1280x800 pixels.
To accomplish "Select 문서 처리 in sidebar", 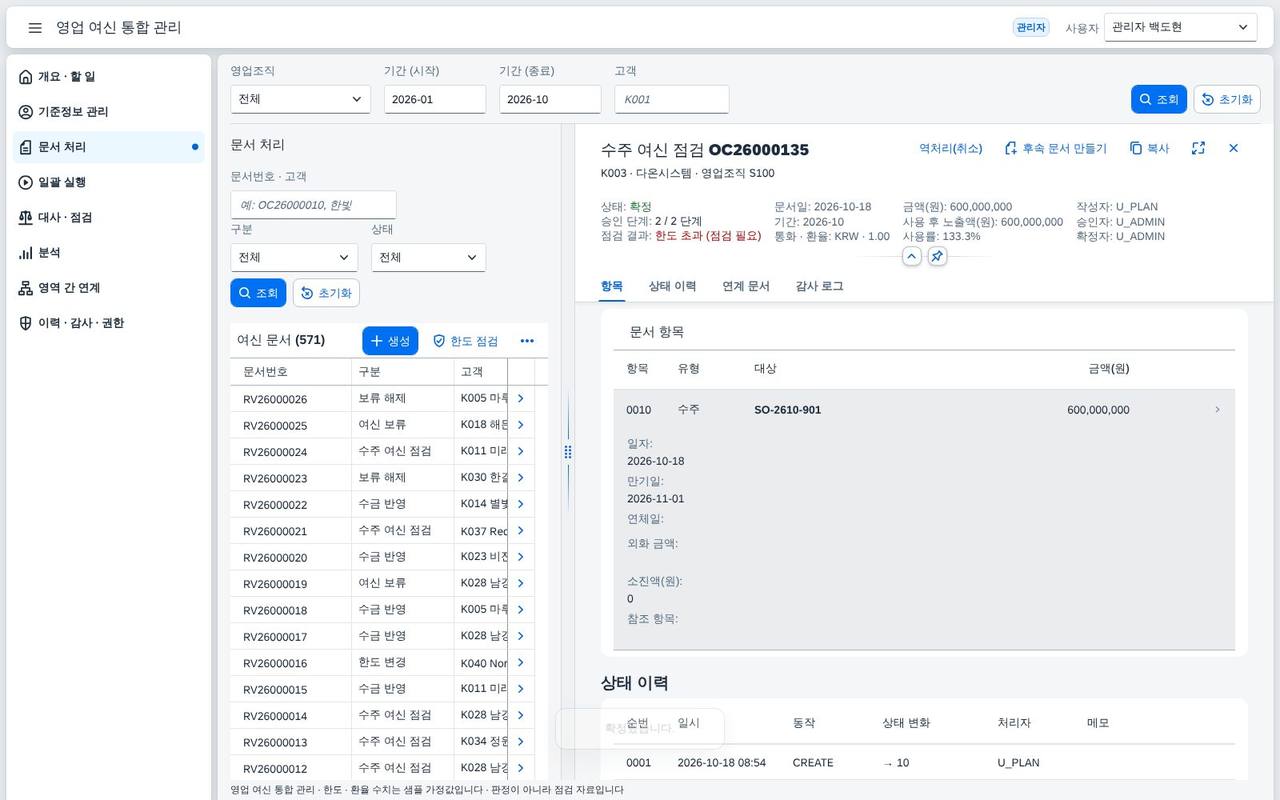I will point(108,147).
